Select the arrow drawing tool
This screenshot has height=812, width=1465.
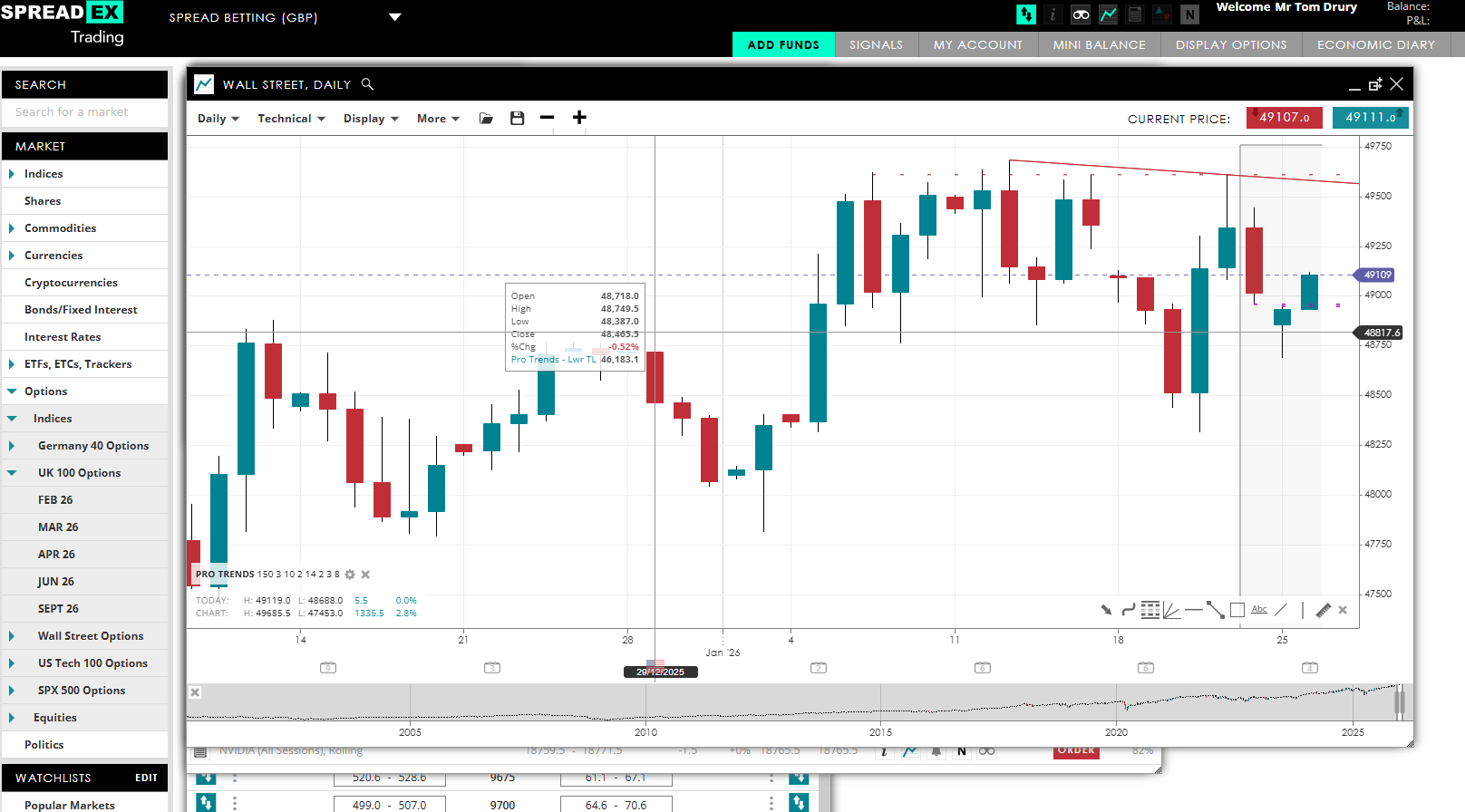1106,610
